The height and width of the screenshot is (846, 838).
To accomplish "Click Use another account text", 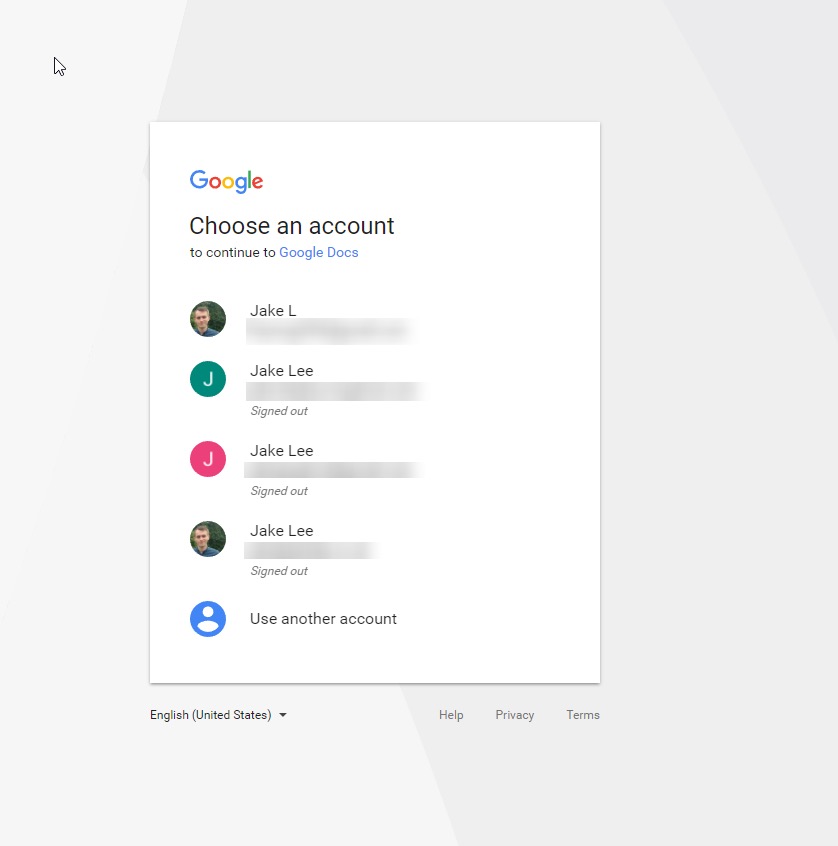I will click(323, 619).
